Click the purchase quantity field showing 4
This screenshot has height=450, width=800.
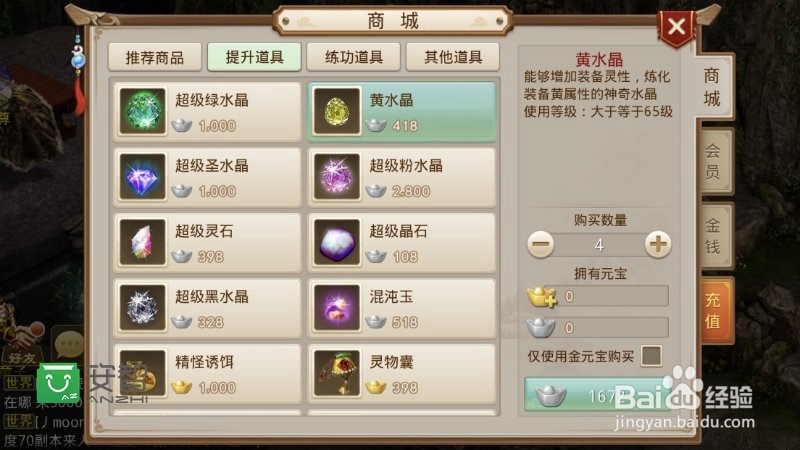pos(599,245)
